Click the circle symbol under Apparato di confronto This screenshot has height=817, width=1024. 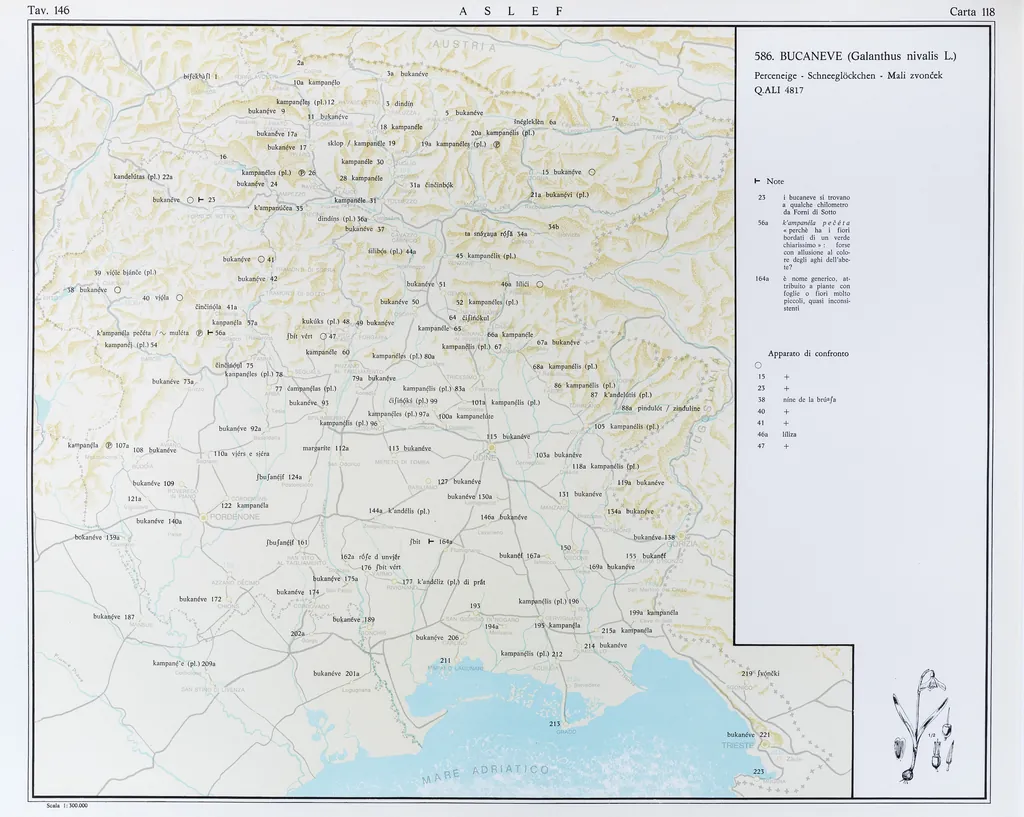(758, 365)
